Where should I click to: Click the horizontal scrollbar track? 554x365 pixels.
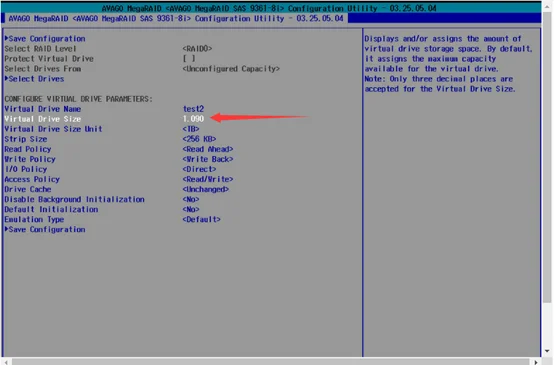(270, 362)
